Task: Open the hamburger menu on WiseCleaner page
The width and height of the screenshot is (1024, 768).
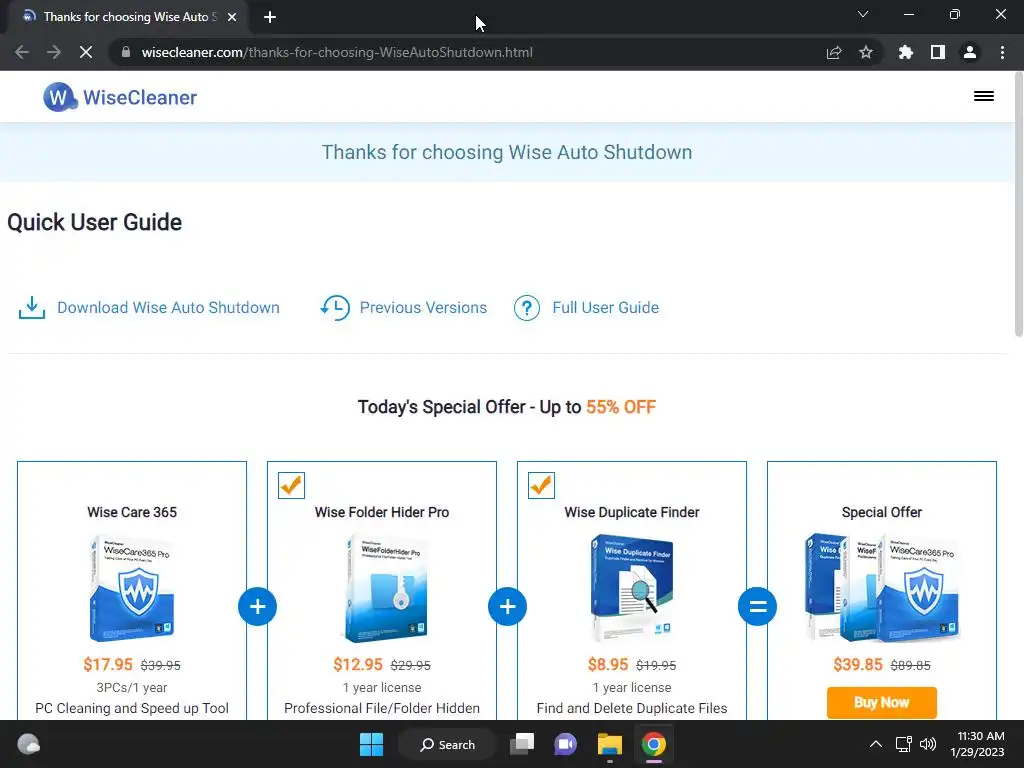Action: coord(984,97)
